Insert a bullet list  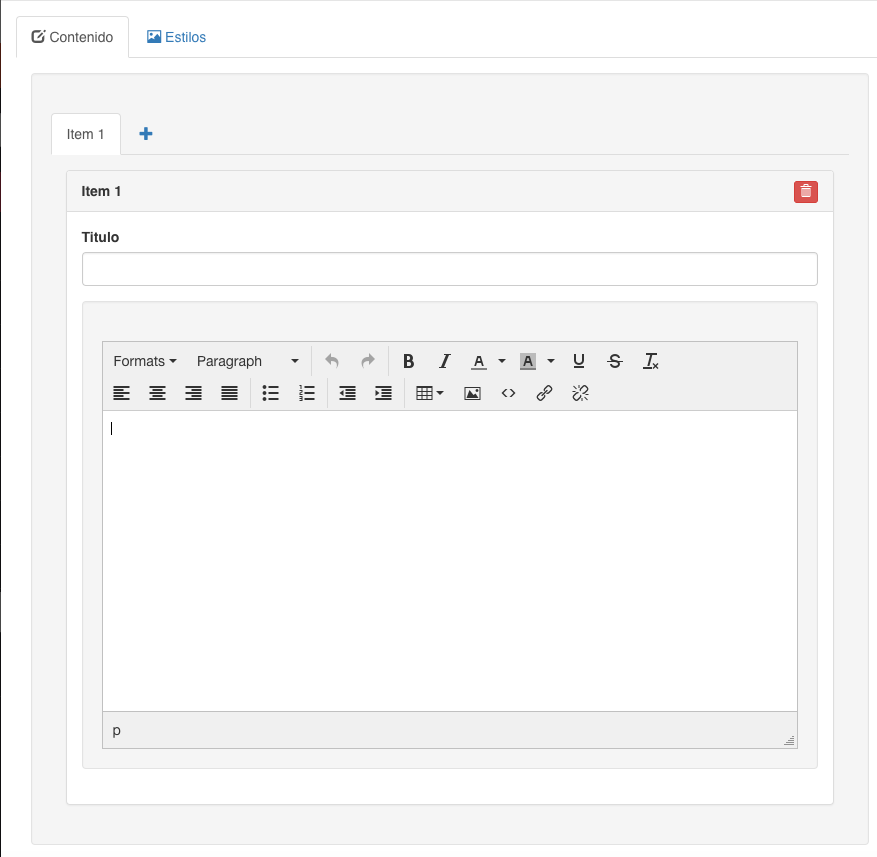[x=271, y=393]
